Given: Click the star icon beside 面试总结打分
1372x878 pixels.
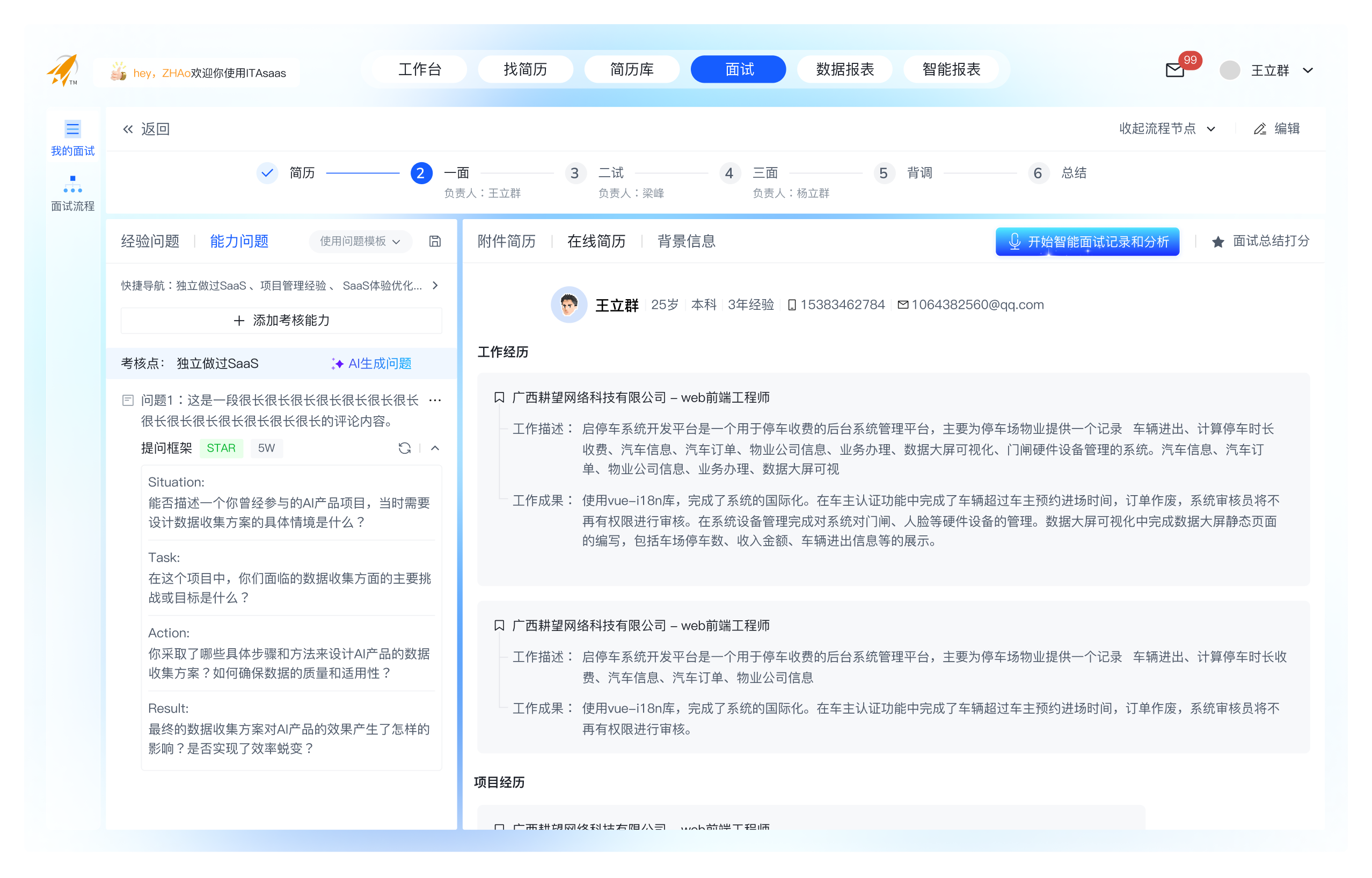Looking at the screenshot, I should point(1217,241).
